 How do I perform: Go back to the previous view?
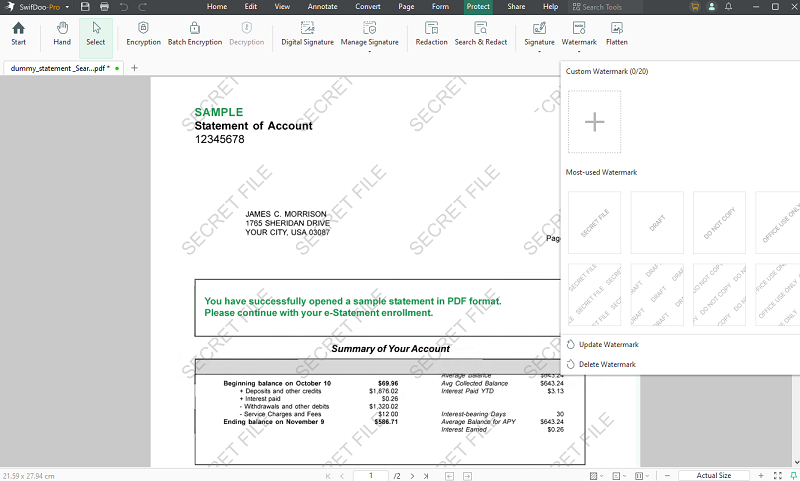pyautogui.click(x=449, y=476)
